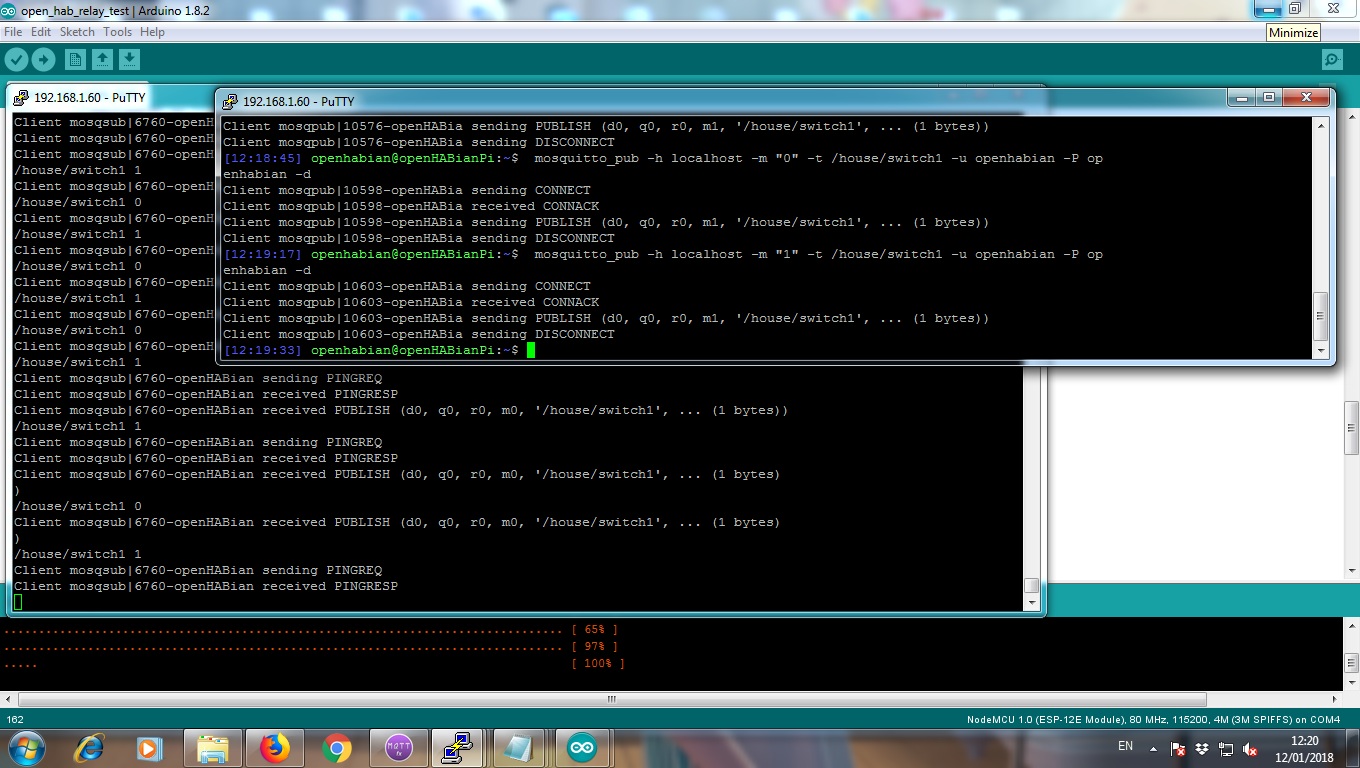Toggle the muted volume tray icon
This screenshot has width=1360, height=768.
[x=1250, y=748]
